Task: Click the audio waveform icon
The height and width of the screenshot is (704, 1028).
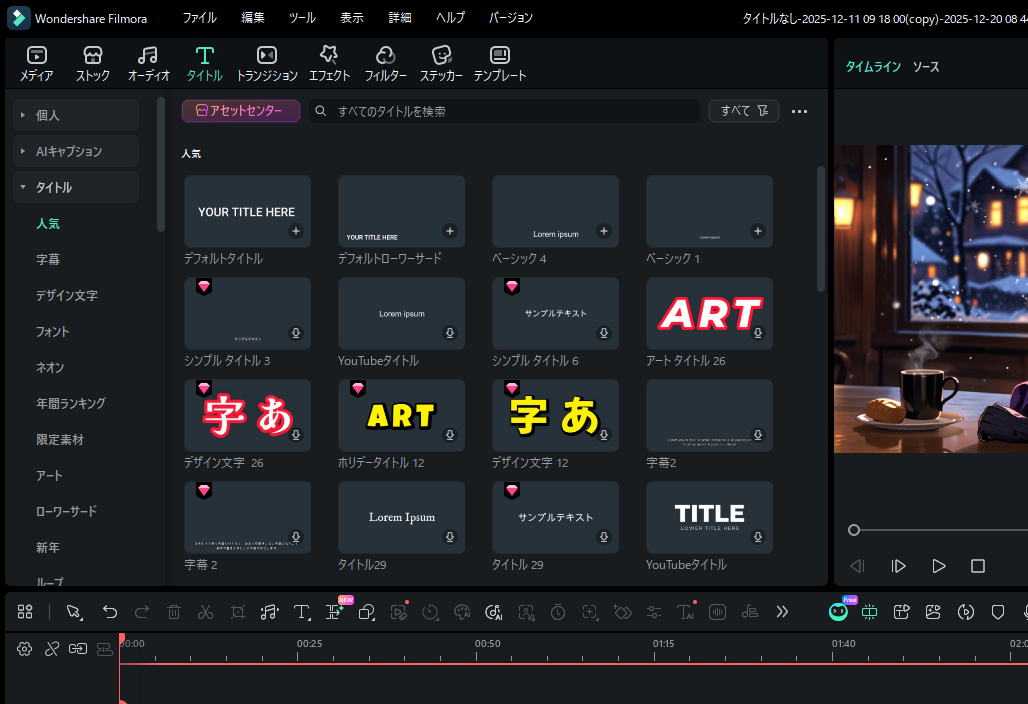Action: coord(717,612)
